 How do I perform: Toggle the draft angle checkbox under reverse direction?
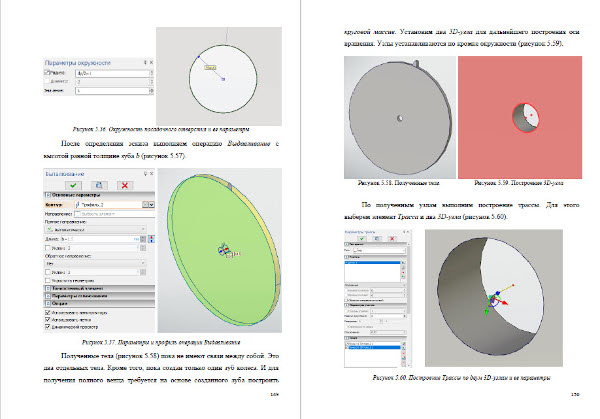click(x=48, y=272)
